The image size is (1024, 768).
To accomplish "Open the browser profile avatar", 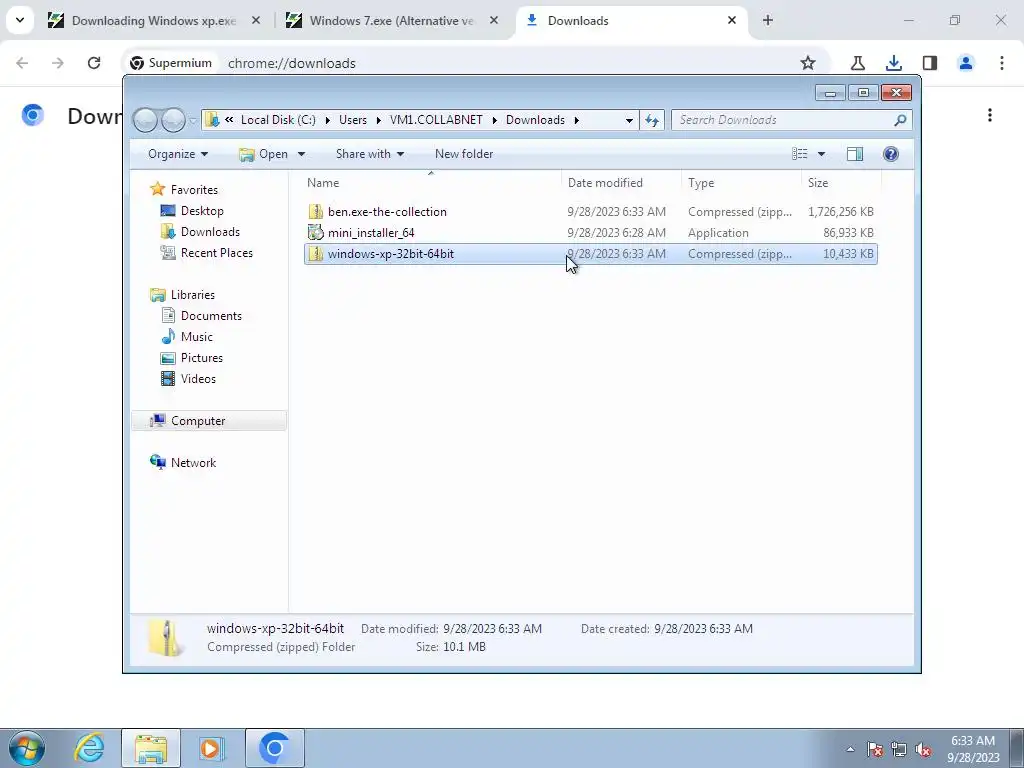I will [x=965, y=63].
